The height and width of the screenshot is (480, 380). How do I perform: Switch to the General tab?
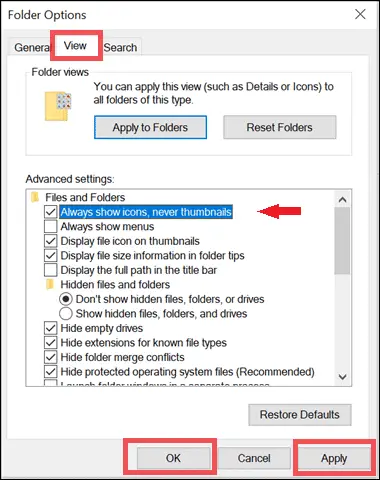click(x=31, y=48)
